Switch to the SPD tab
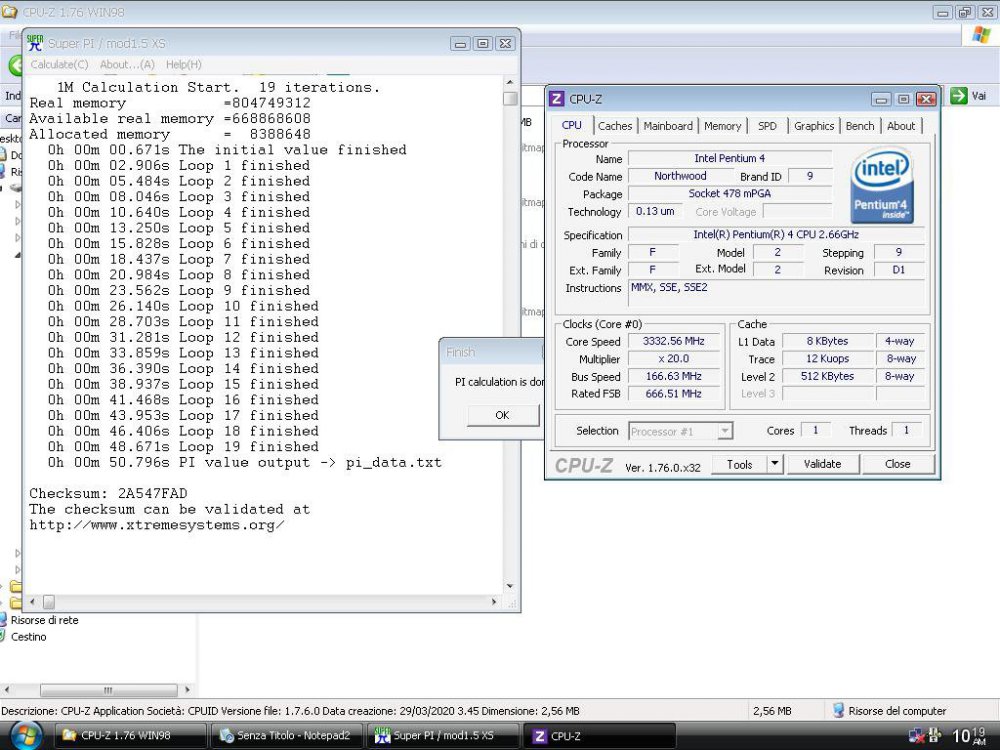The width and height of the screenshot is (1000, 750). (x=768, y=125)
